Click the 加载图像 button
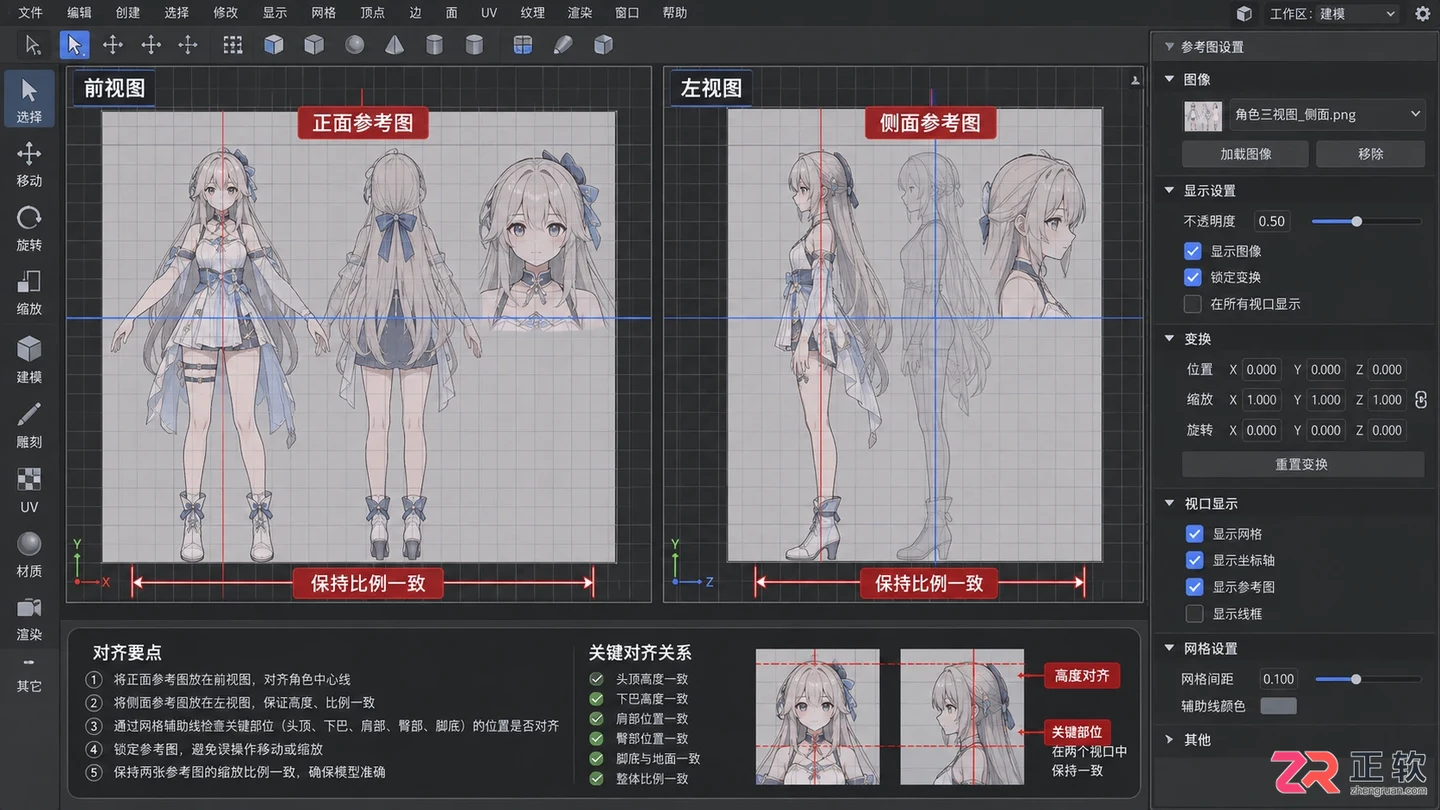Image resolution: width=1440 pixels, height=810 pixels. (x=1245, y=154)
